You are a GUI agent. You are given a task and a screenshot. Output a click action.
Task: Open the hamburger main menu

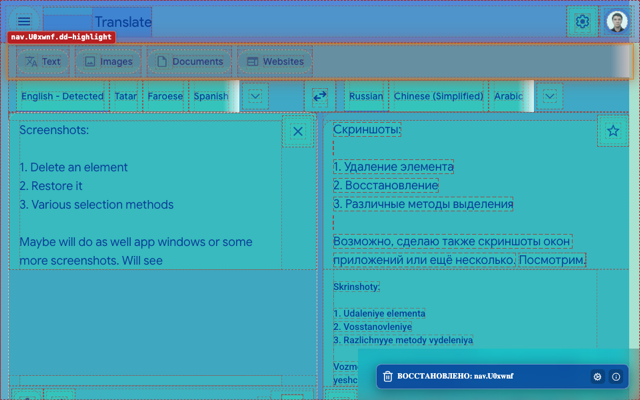coord(24,21)
